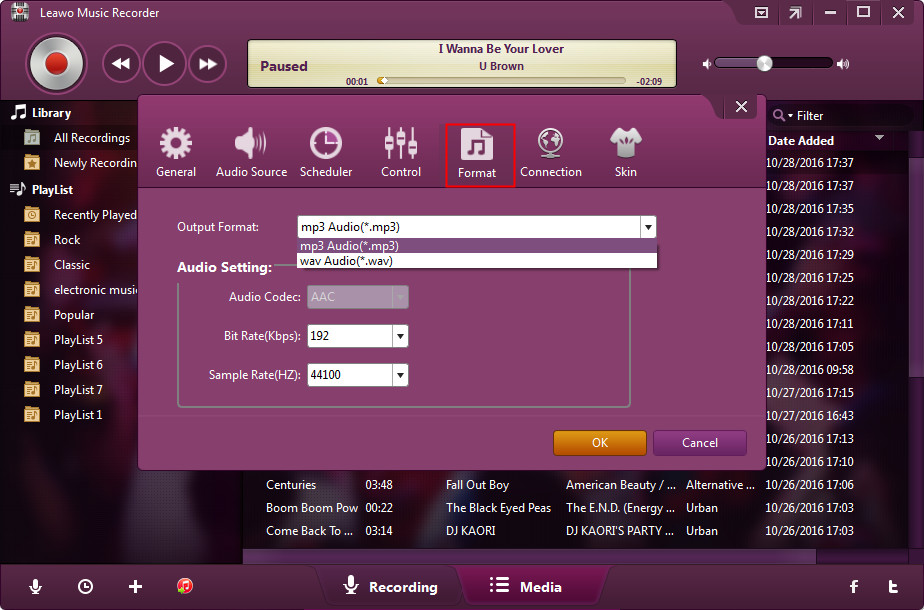
Task: Select the Format settings tab
Action: (x=480, y=156)
